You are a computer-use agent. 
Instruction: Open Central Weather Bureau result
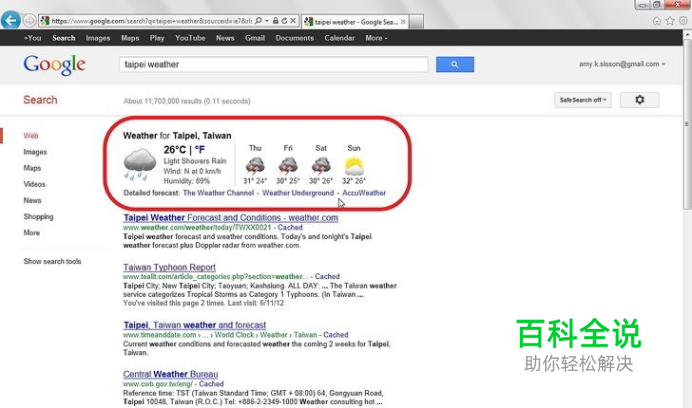[x=170, y=374]
